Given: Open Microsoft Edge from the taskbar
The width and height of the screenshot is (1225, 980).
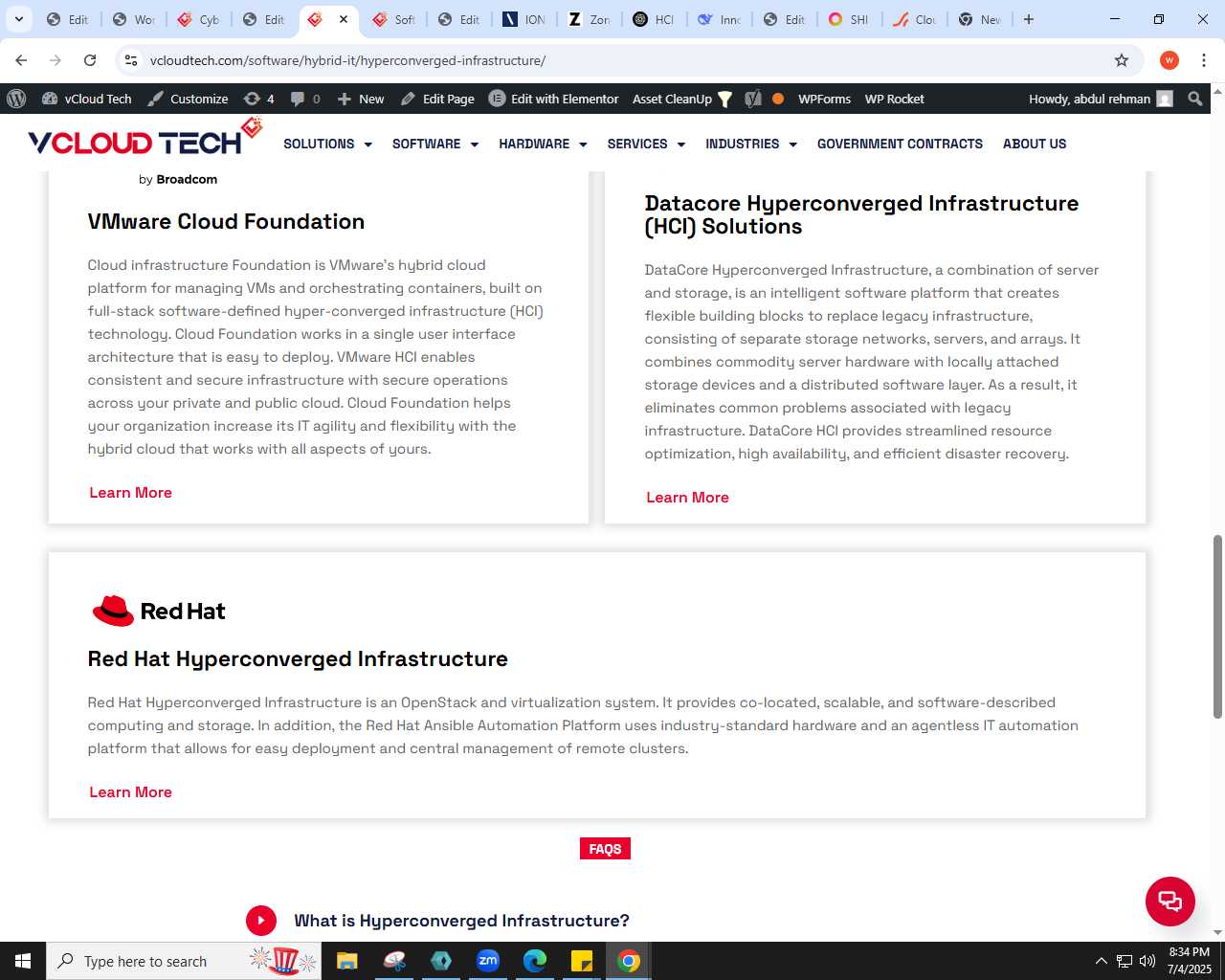Looking at the screenshot, I should pos(535,961).
